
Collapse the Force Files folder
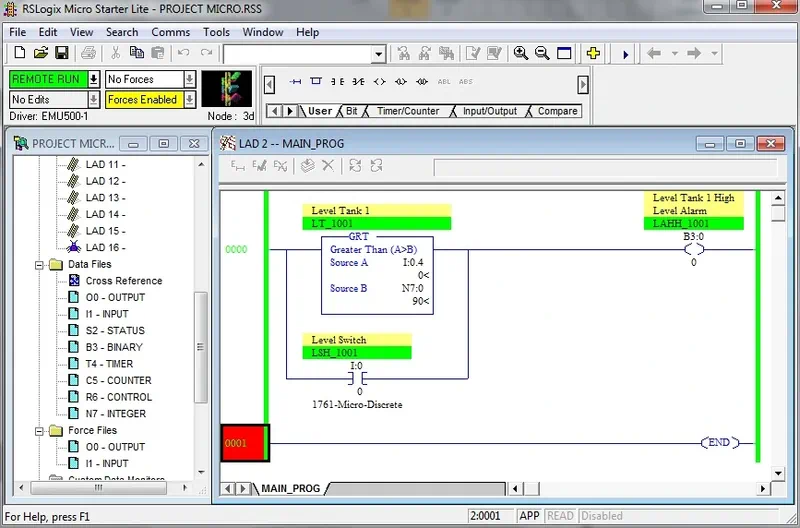(x=39, y=431)
